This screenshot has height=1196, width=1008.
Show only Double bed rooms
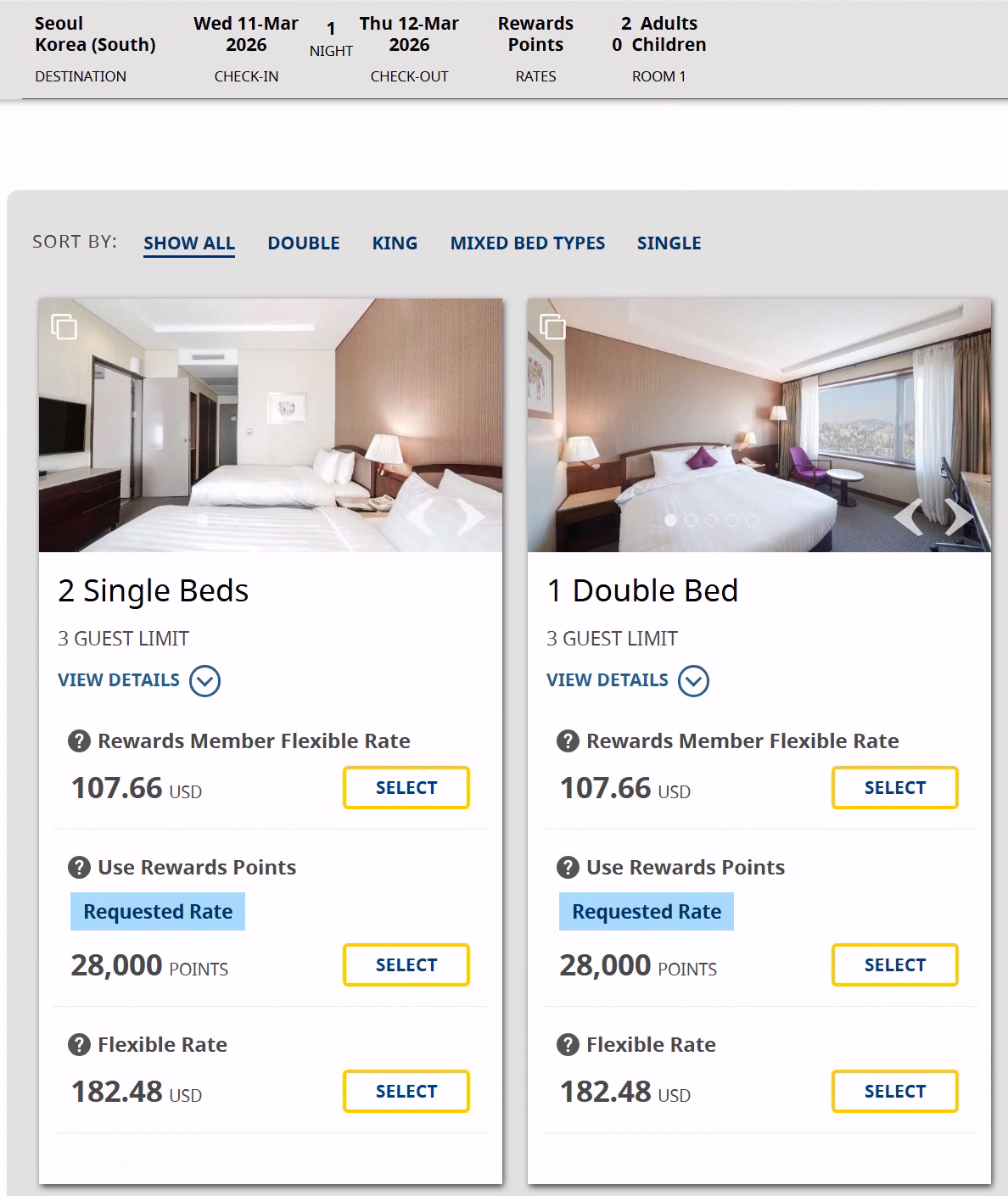tap(304, 243)
